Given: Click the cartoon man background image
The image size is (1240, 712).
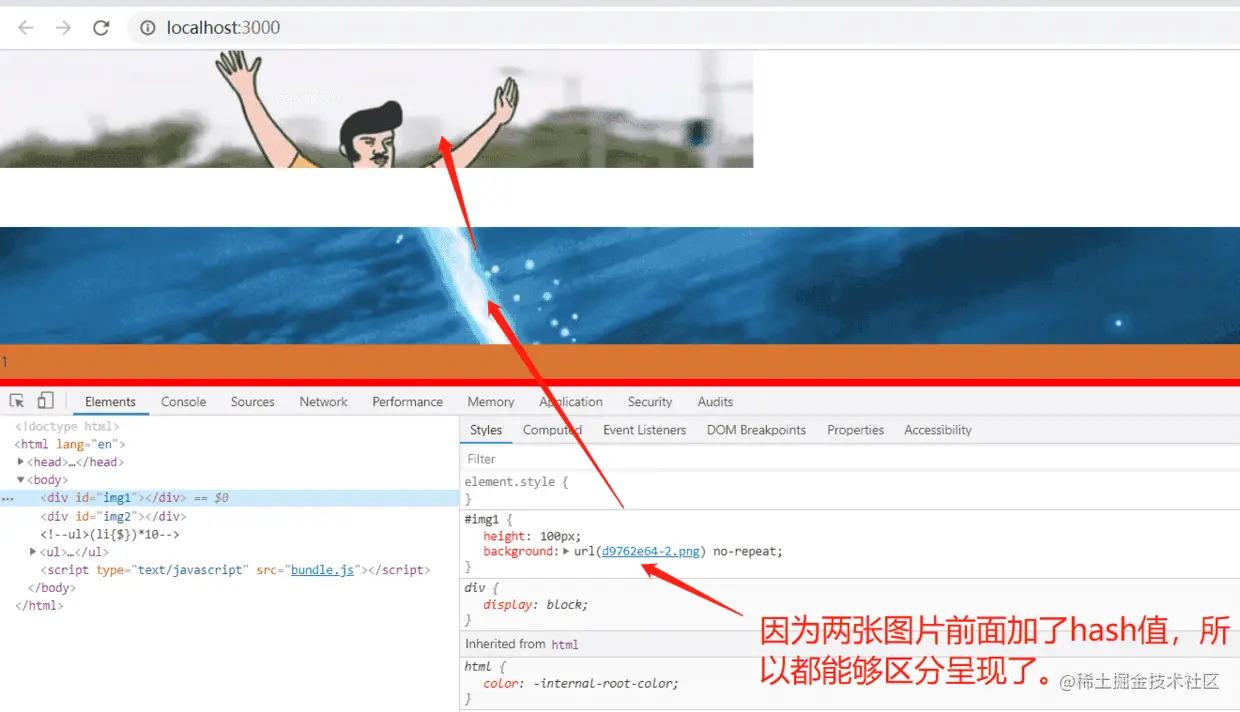Looking at the screenshot, I should pyautogui.click(x=376, y=109).
